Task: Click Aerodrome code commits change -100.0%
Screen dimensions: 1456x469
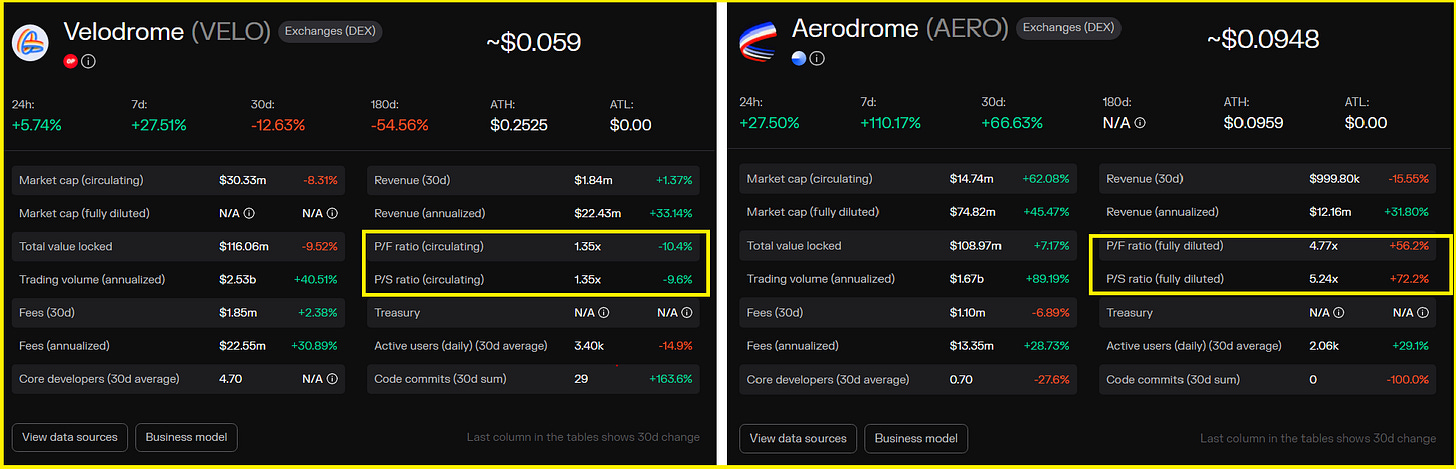Action: [1407, 380]
